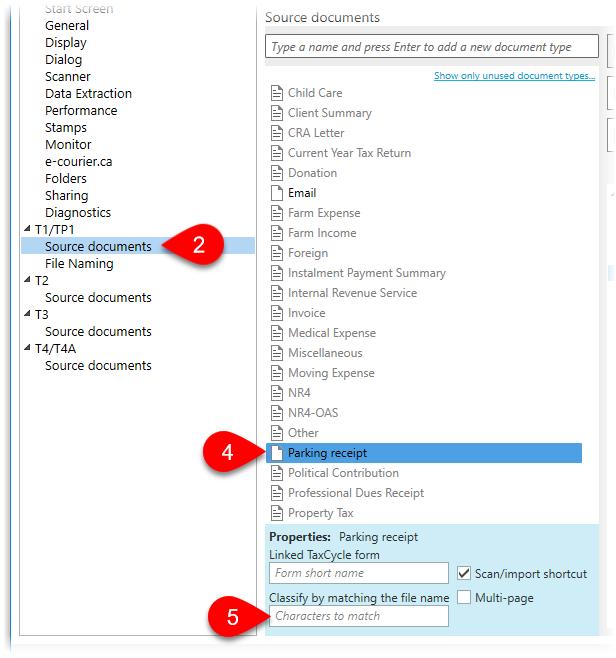
Task: Click the document icon next to CRA Letter
Action: pyautogui.click(x=277, y=133)
